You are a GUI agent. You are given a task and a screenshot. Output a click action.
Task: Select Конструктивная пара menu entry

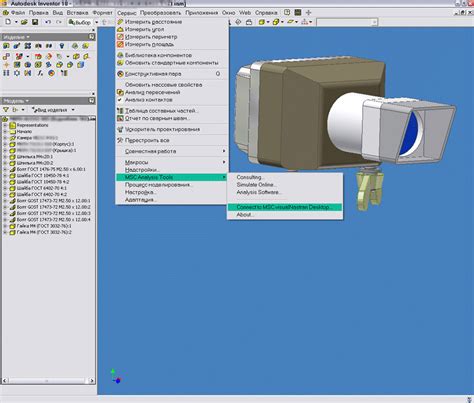tap(172, 74)
